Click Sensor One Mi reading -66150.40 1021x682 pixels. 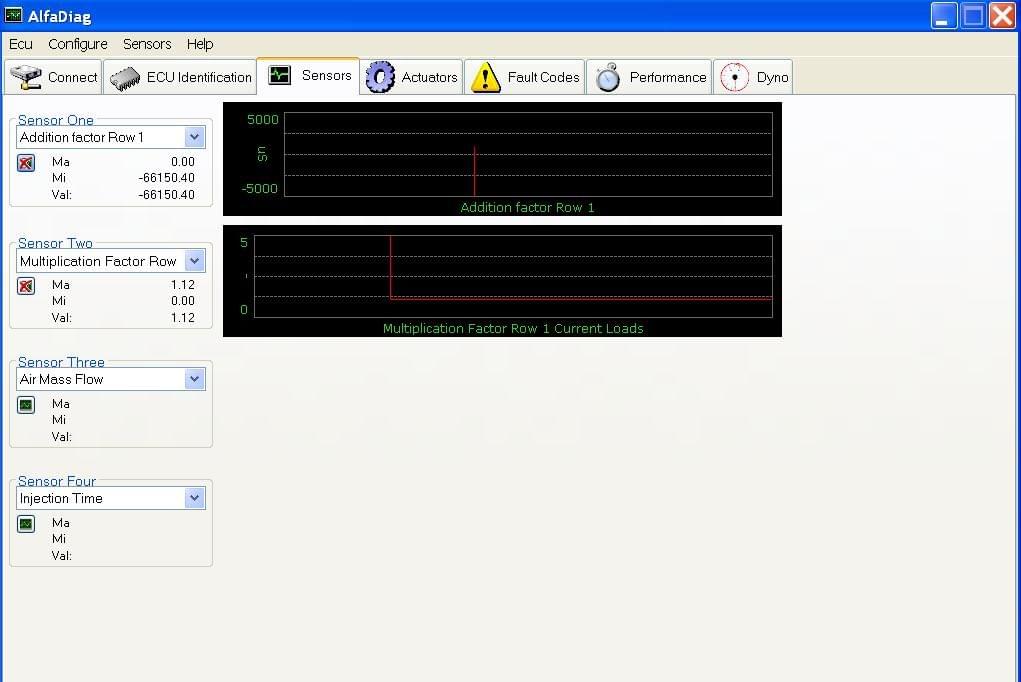167,178
